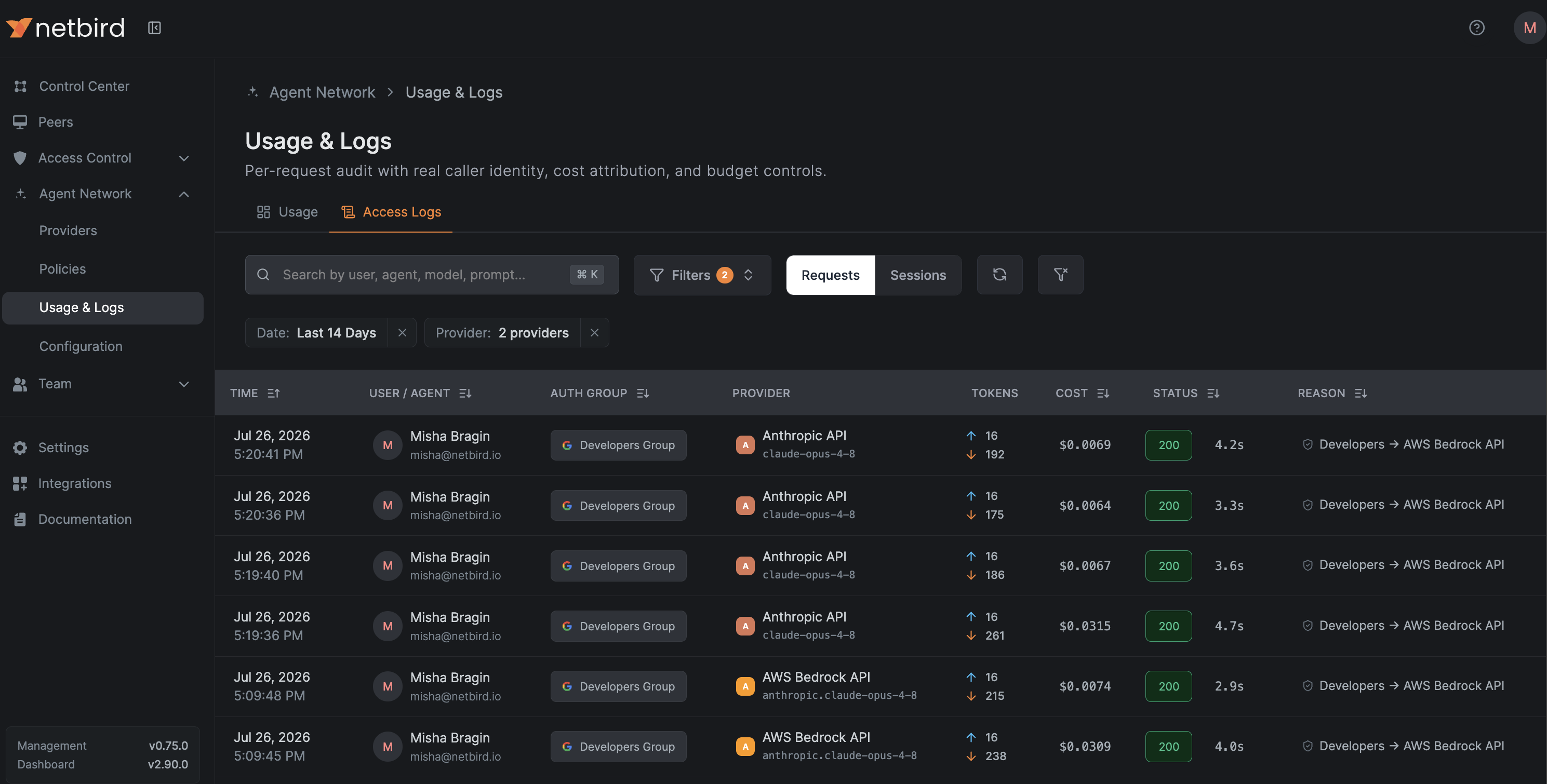
Task: Sort by the TIME column
Action: click(x=255, y=393)
